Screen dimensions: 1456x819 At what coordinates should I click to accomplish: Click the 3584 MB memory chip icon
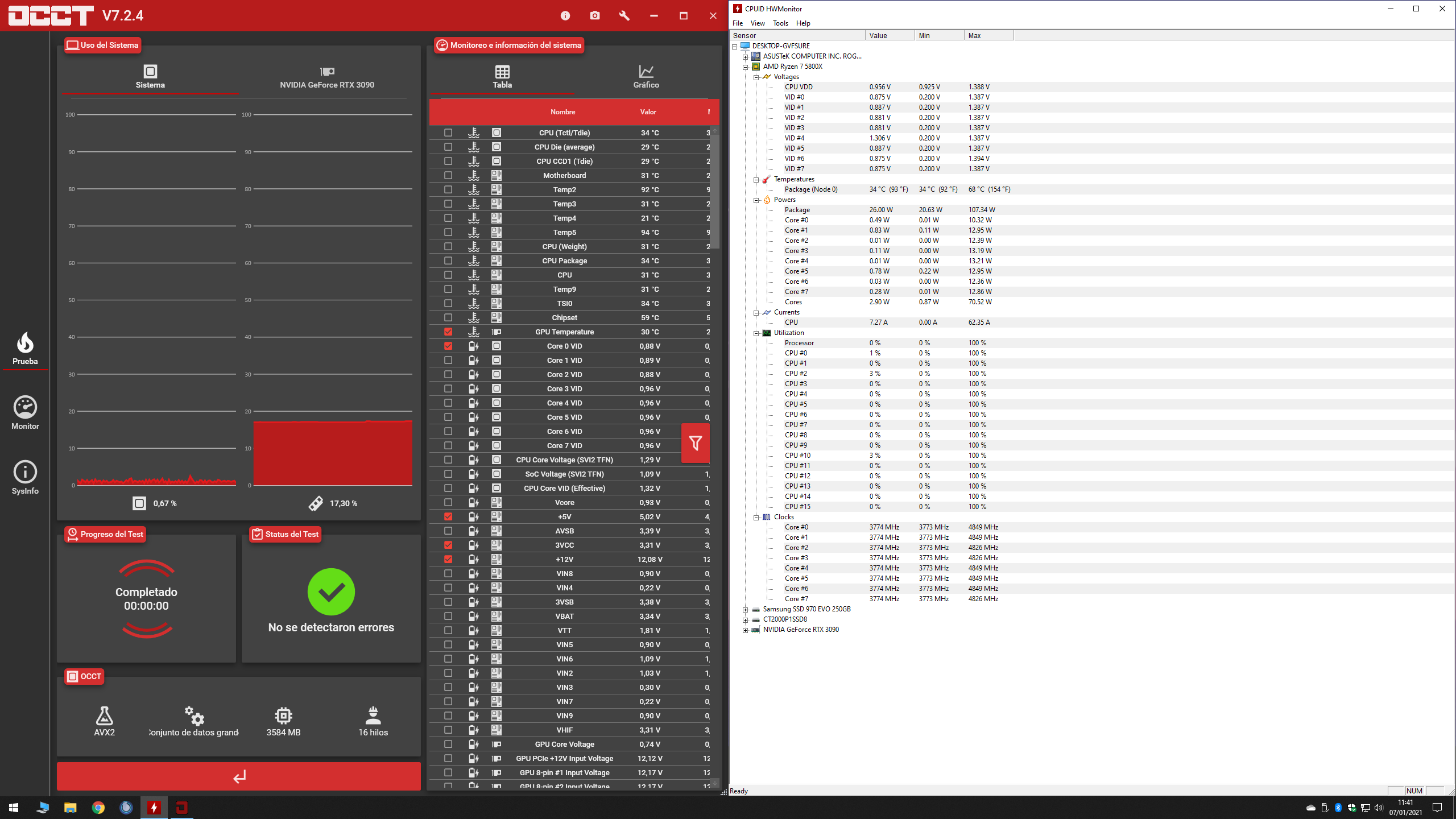tap(283, 715)
